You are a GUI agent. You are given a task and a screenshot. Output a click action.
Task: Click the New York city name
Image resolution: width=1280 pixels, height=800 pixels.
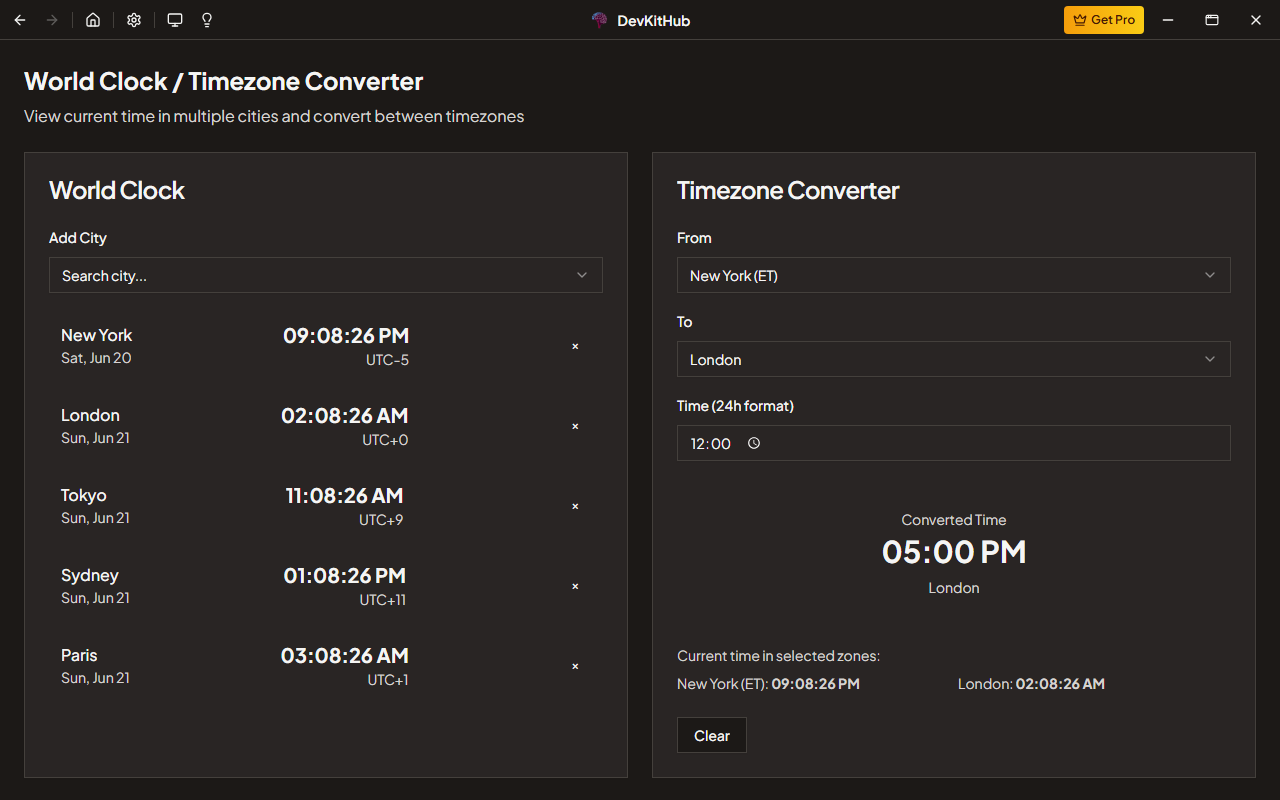pyautogui.click(x=96, y=335)
